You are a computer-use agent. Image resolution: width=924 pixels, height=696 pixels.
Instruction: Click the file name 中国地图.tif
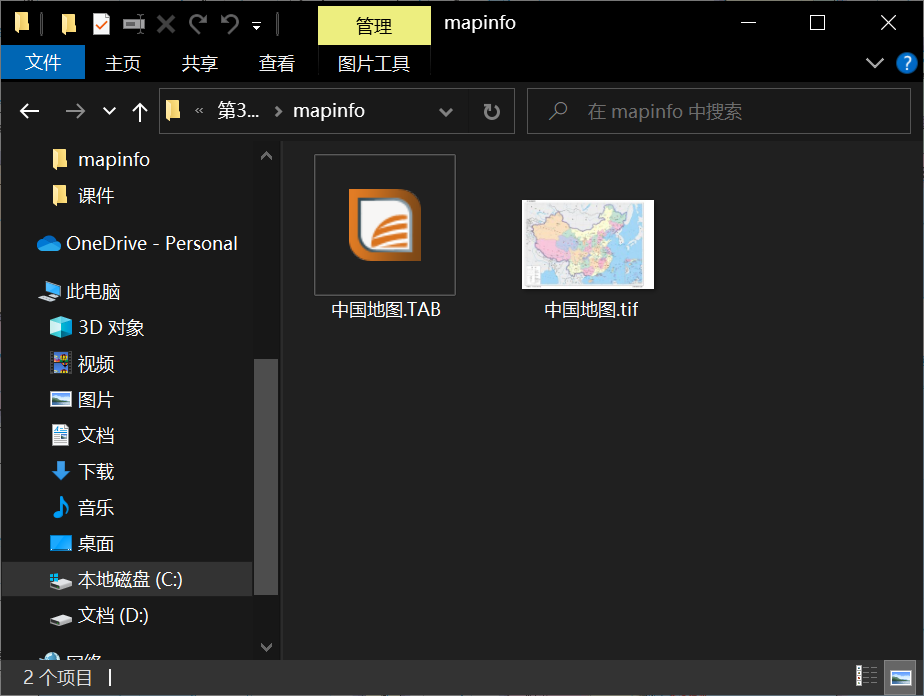(590, 309)
